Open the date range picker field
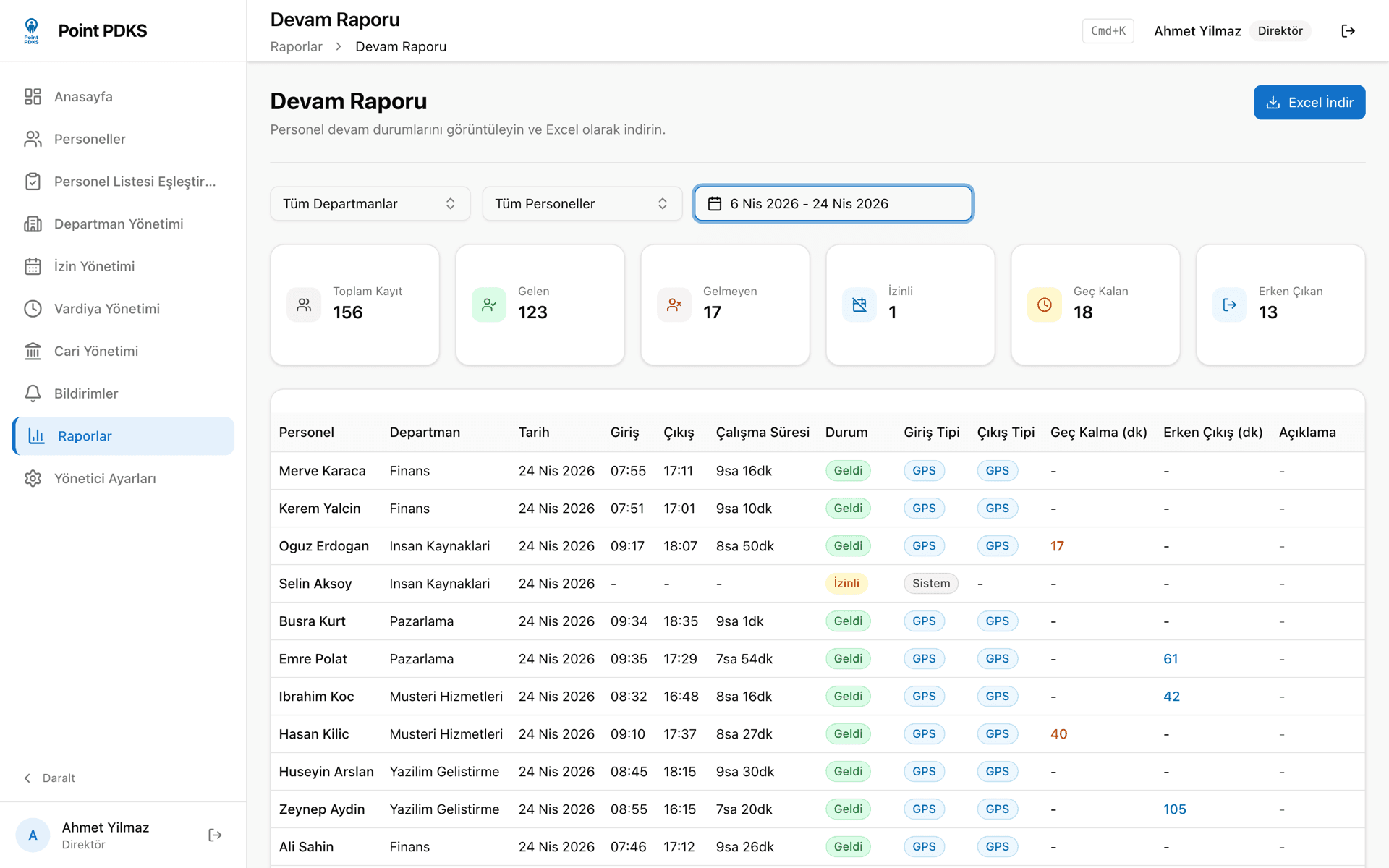1389x868 pixels. click(833, 204)
